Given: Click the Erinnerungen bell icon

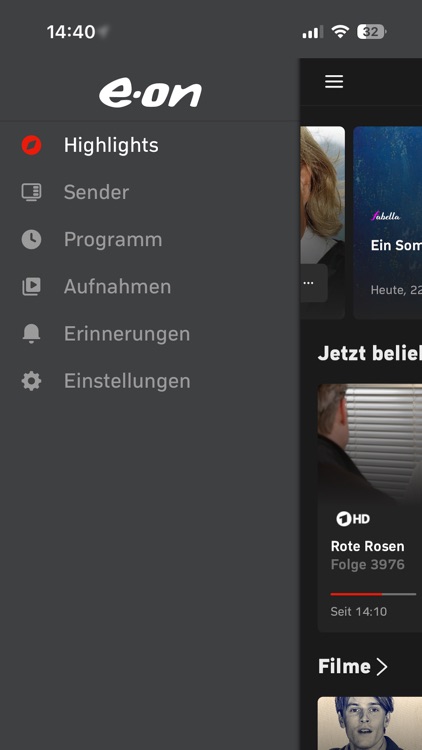Looking at the screenshot, I should coord(32,334).
